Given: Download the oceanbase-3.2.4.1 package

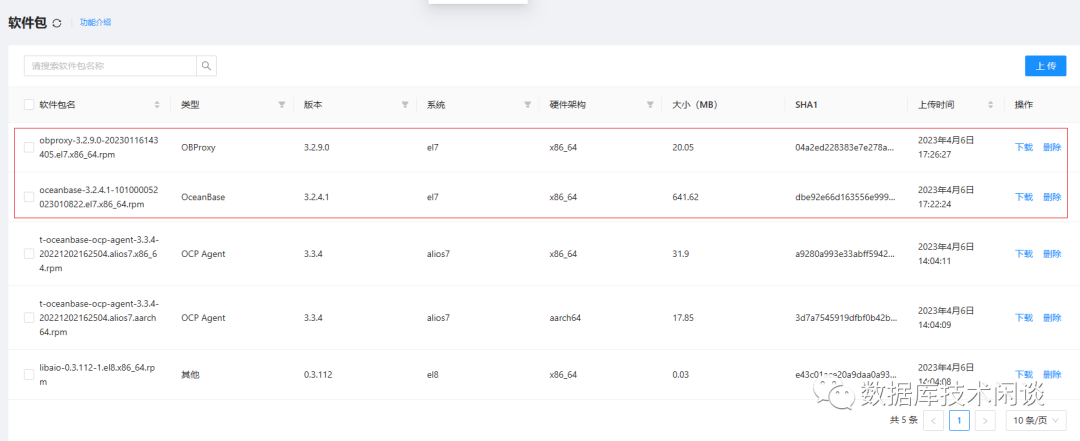Looking at the screenshot, I should pos(1024,197).
